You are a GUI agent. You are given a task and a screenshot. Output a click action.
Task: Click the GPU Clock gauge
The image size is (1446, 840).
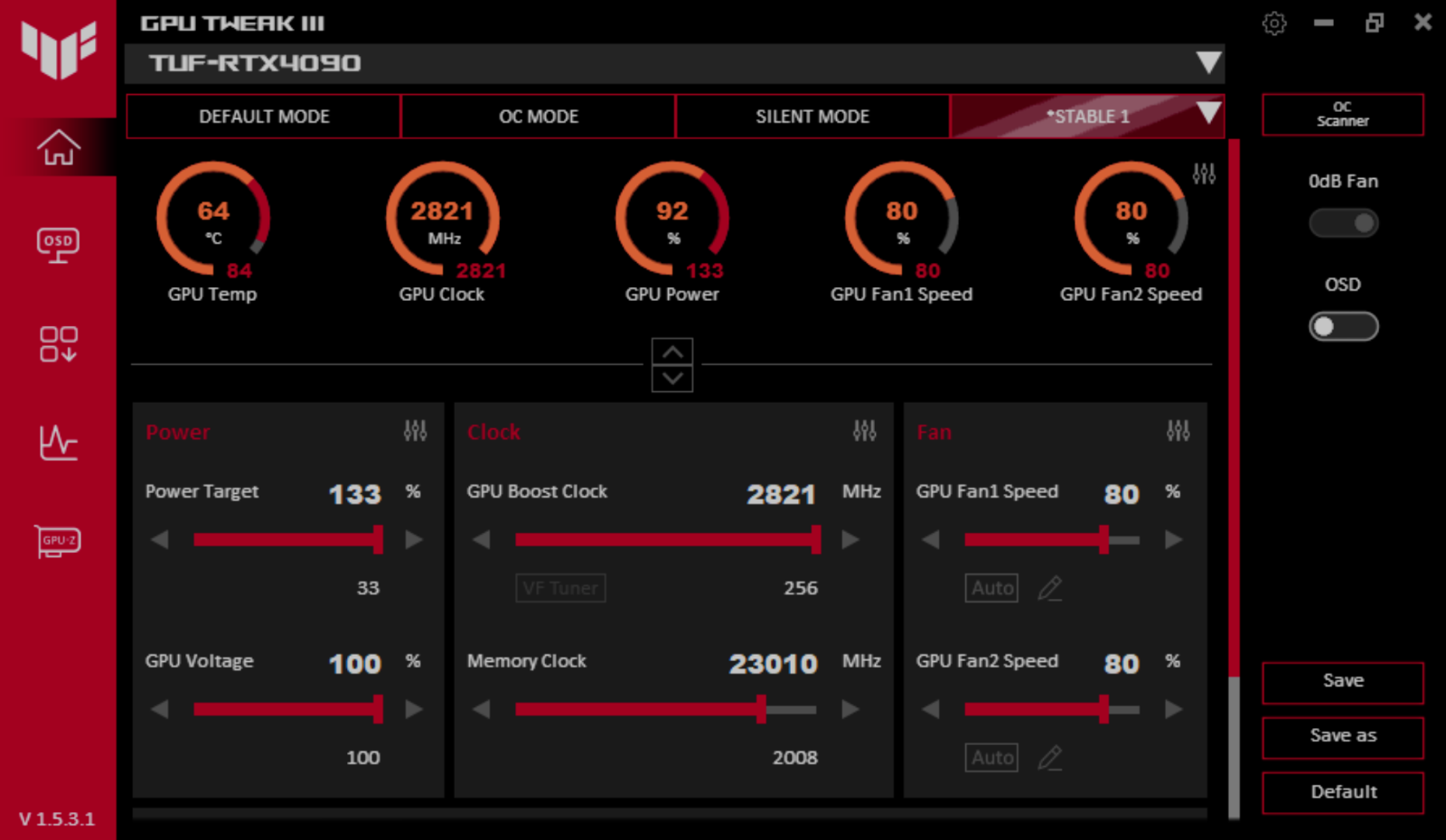point(443,219)
